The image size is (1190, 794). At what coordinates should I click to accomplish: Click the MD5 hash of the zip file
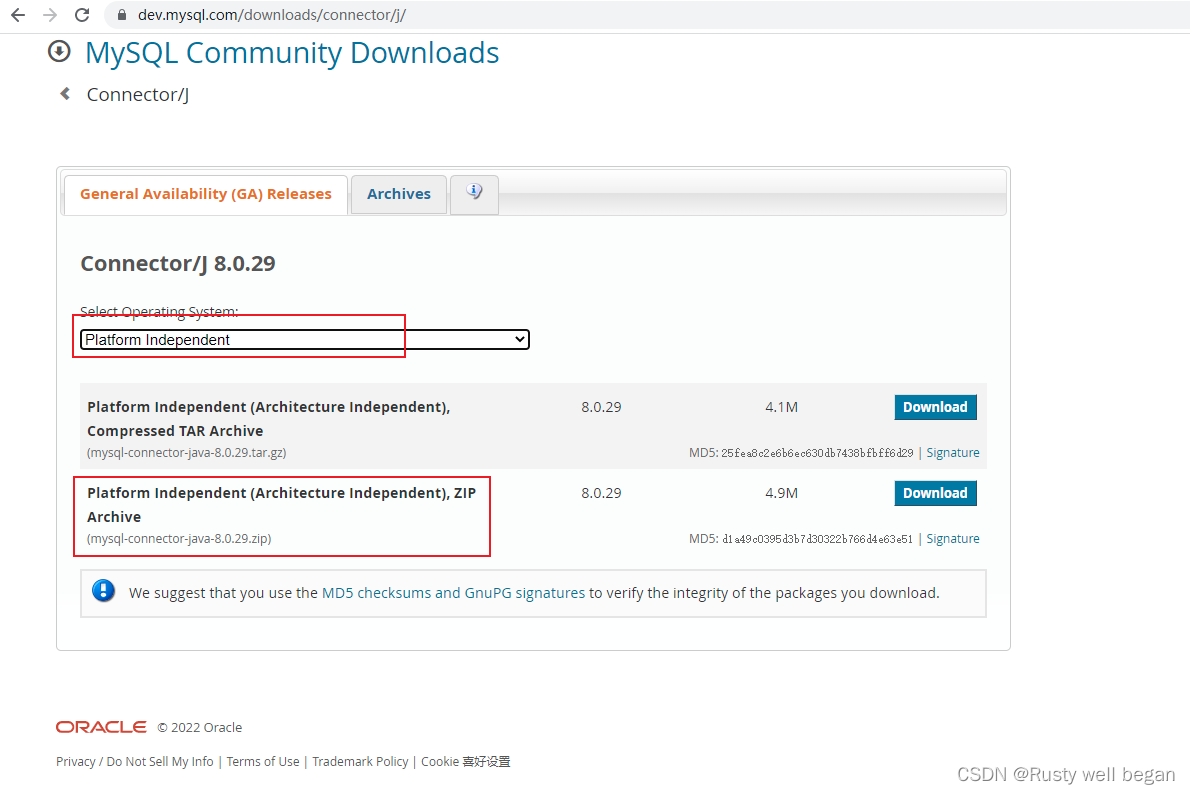click(817, 539)
